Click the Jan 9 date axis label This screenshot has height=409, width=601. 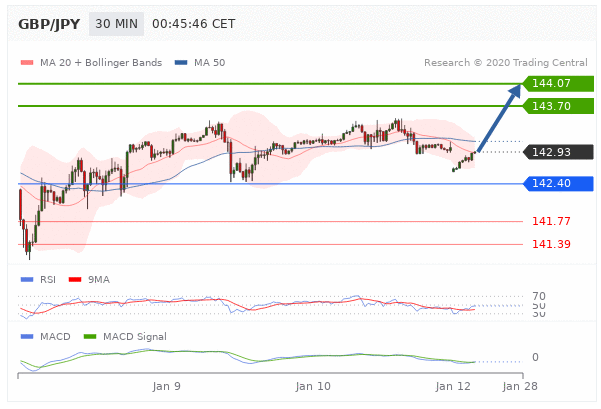[166, 386]
